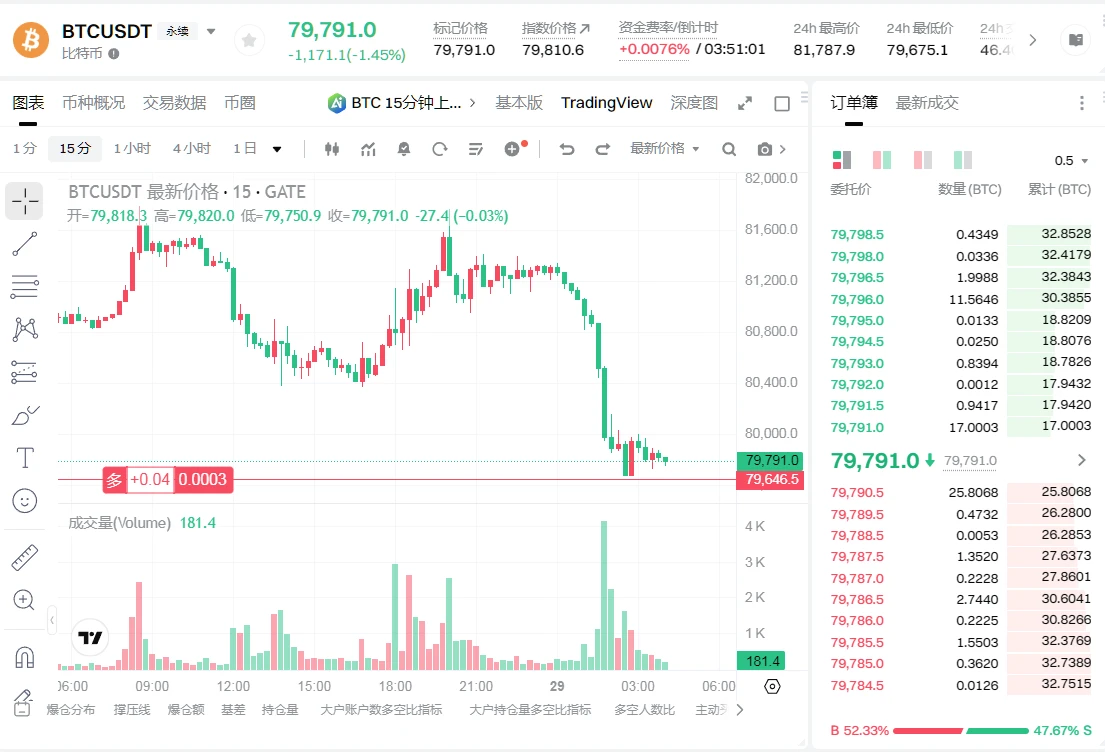The image size is (1105, 752).
Task: Open the search icon in chart toolbar
Action: click(729, 149)
